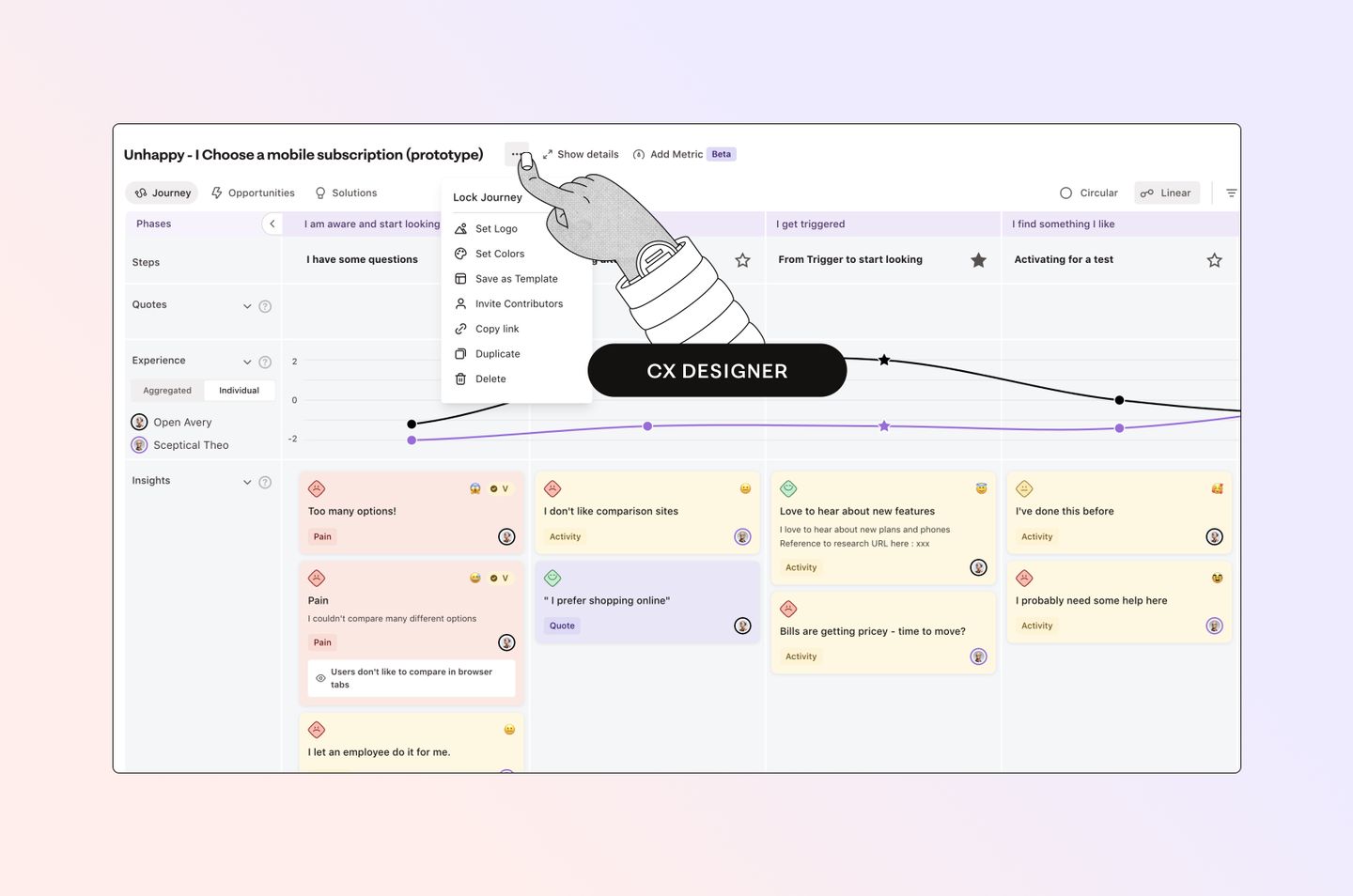
Task: Click Open Avery's avatar
Action: coord(139,422)
